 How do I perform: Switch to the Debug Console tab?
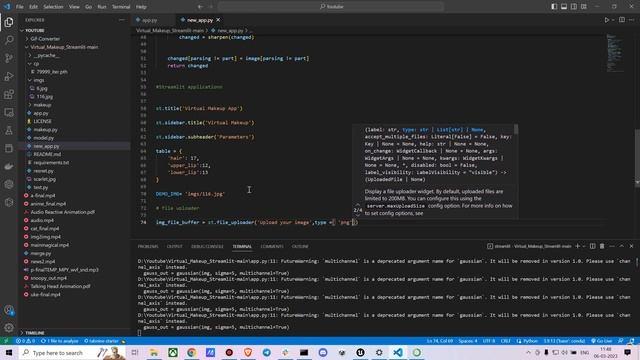pyautogui.click(x=207, y=247)
